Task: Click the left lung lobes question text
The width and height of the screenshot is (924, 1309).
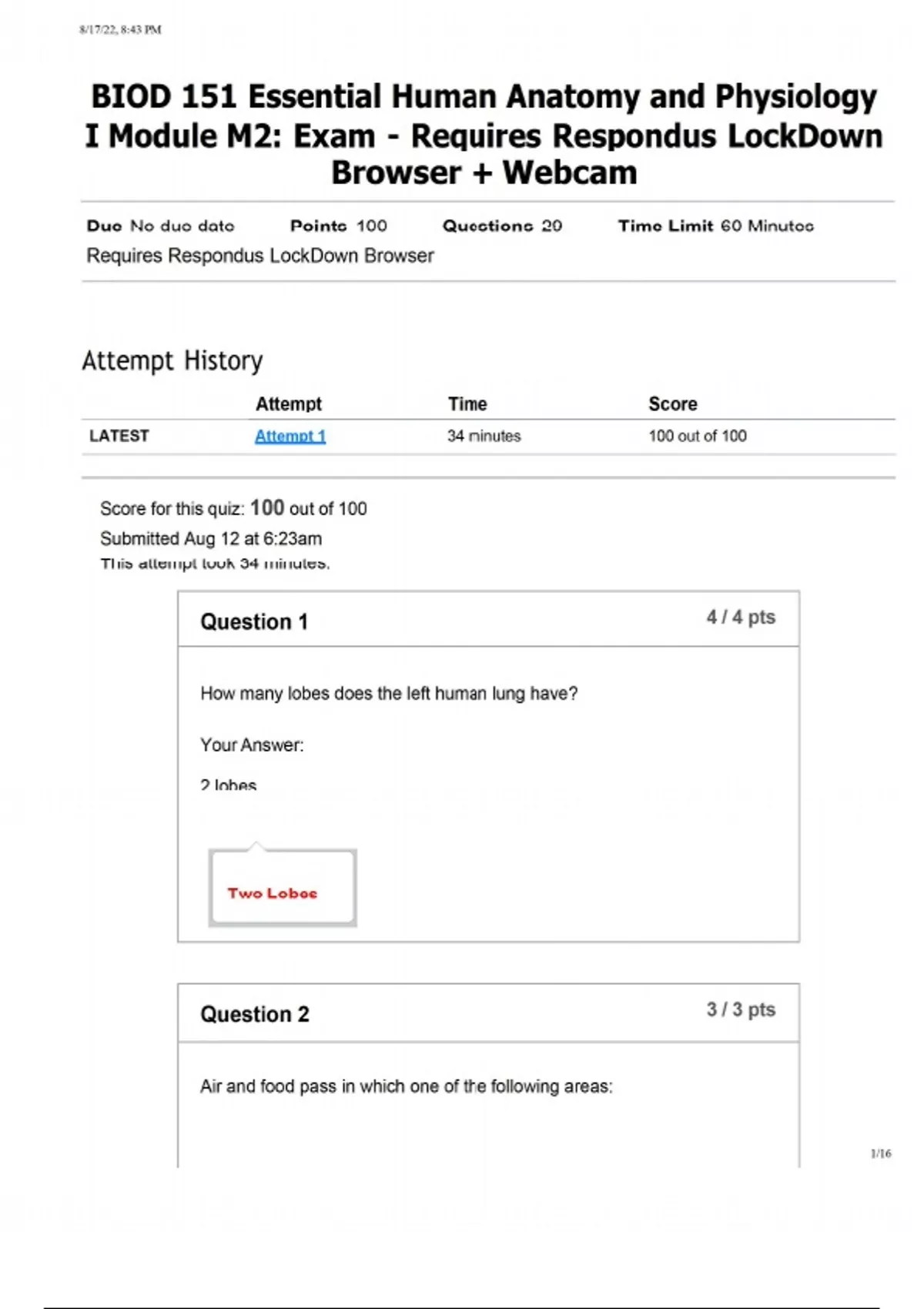Action: coord(389,693)
